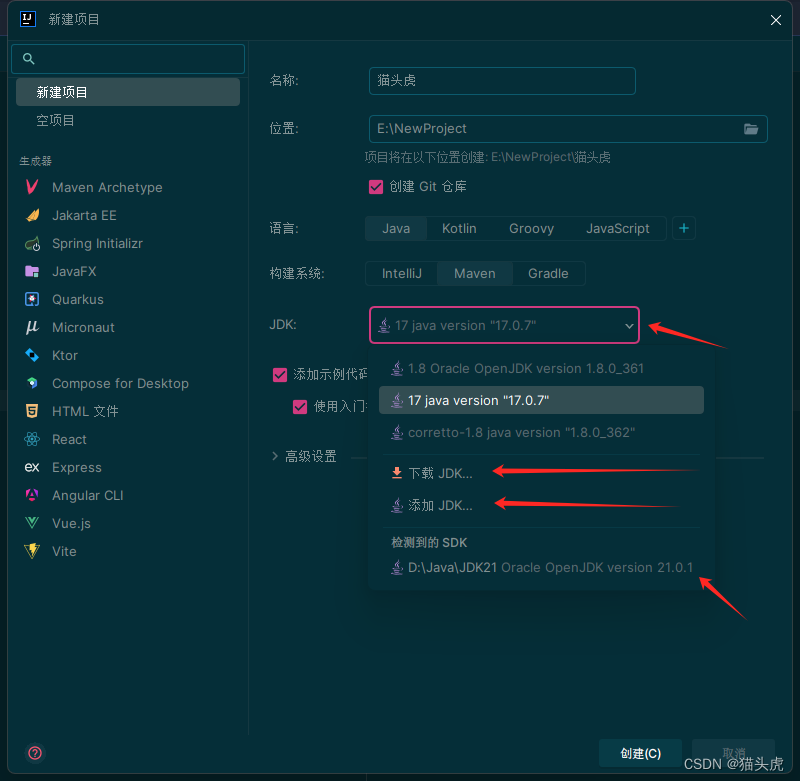Viewport: 800px width, 781px height.
Task: Select Quarkus generator
Action: [128, 299]
